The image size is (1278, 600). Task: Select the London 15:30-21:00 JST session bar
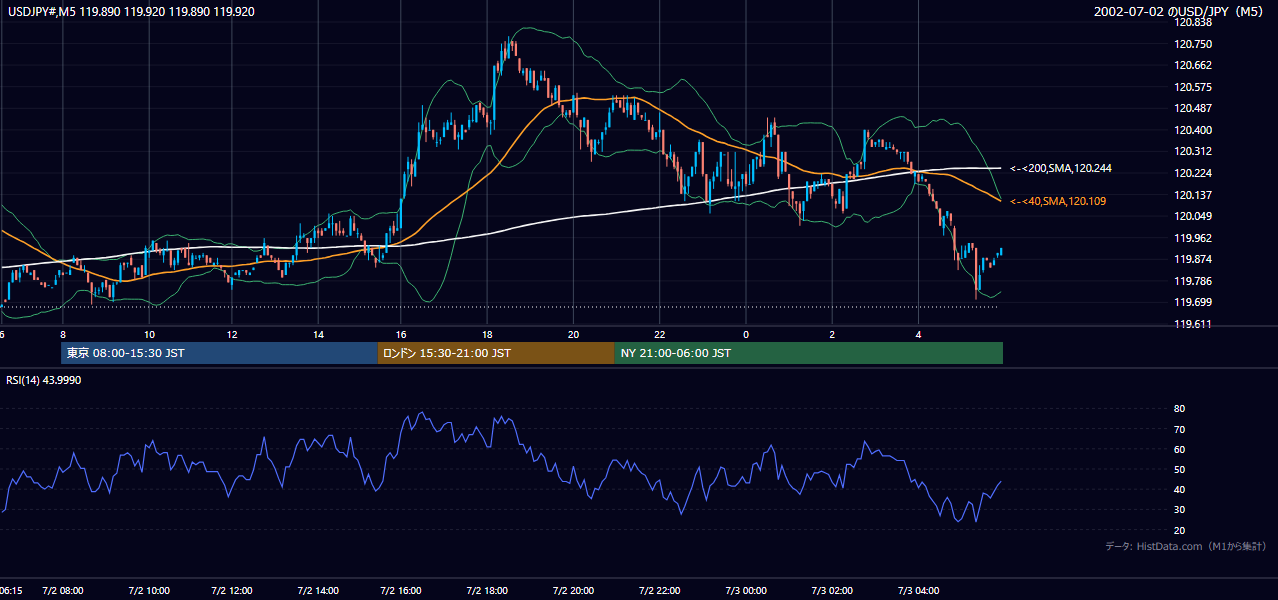pos(496,353)
